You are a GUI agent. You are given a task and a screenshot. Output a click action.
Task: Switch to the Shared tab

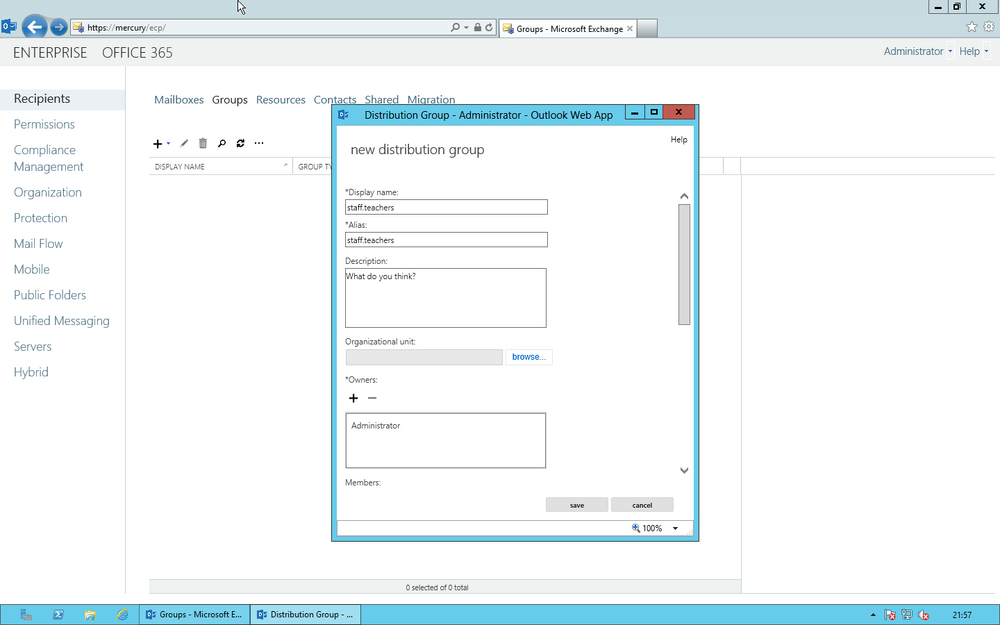381,99
